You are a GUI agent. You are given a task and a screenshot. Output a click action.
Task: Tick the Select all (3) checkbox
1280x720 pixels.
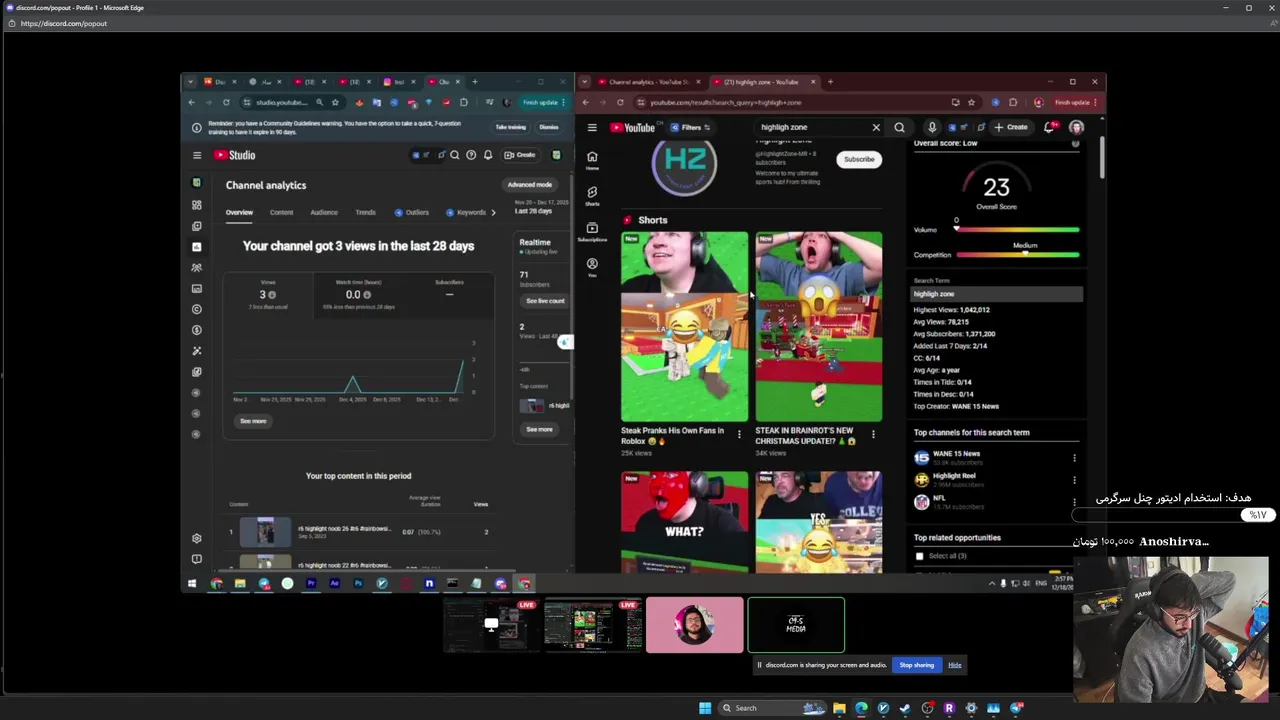click(x=919, y=556)
